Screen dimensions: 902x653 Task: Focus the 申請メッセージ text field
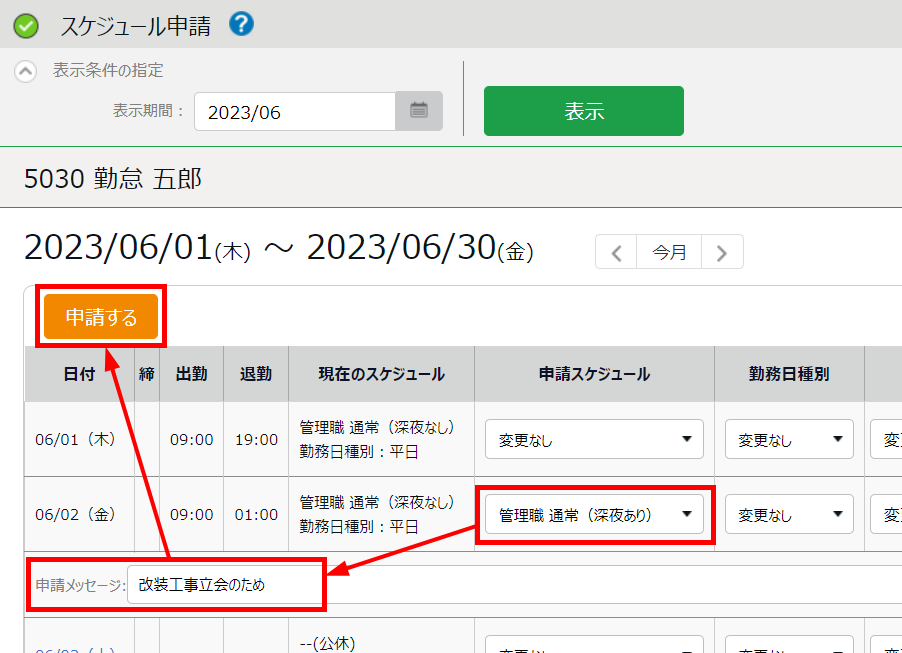225,585
